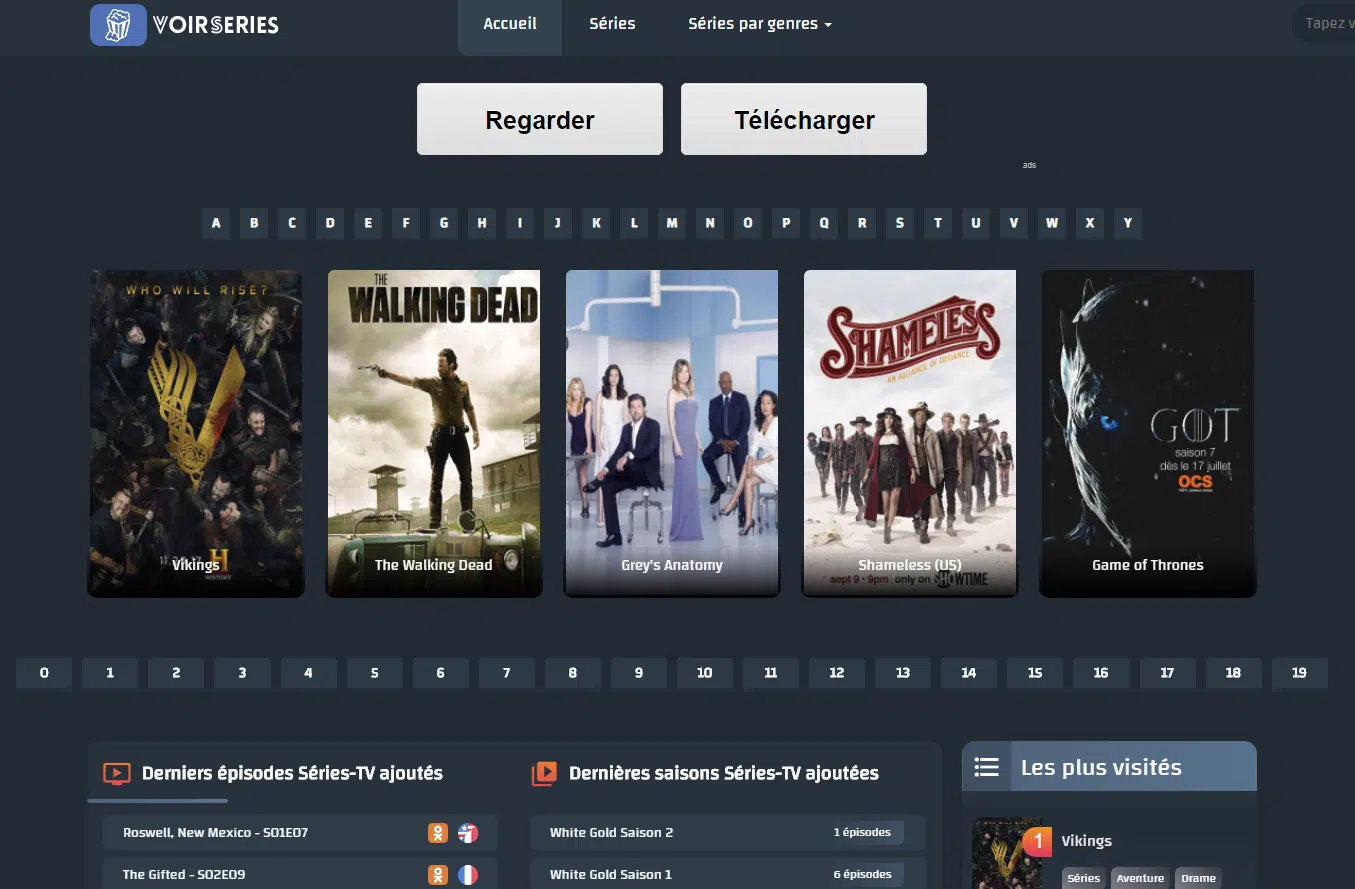Open the Vikings title in Les plus visités

point(1086,841)
